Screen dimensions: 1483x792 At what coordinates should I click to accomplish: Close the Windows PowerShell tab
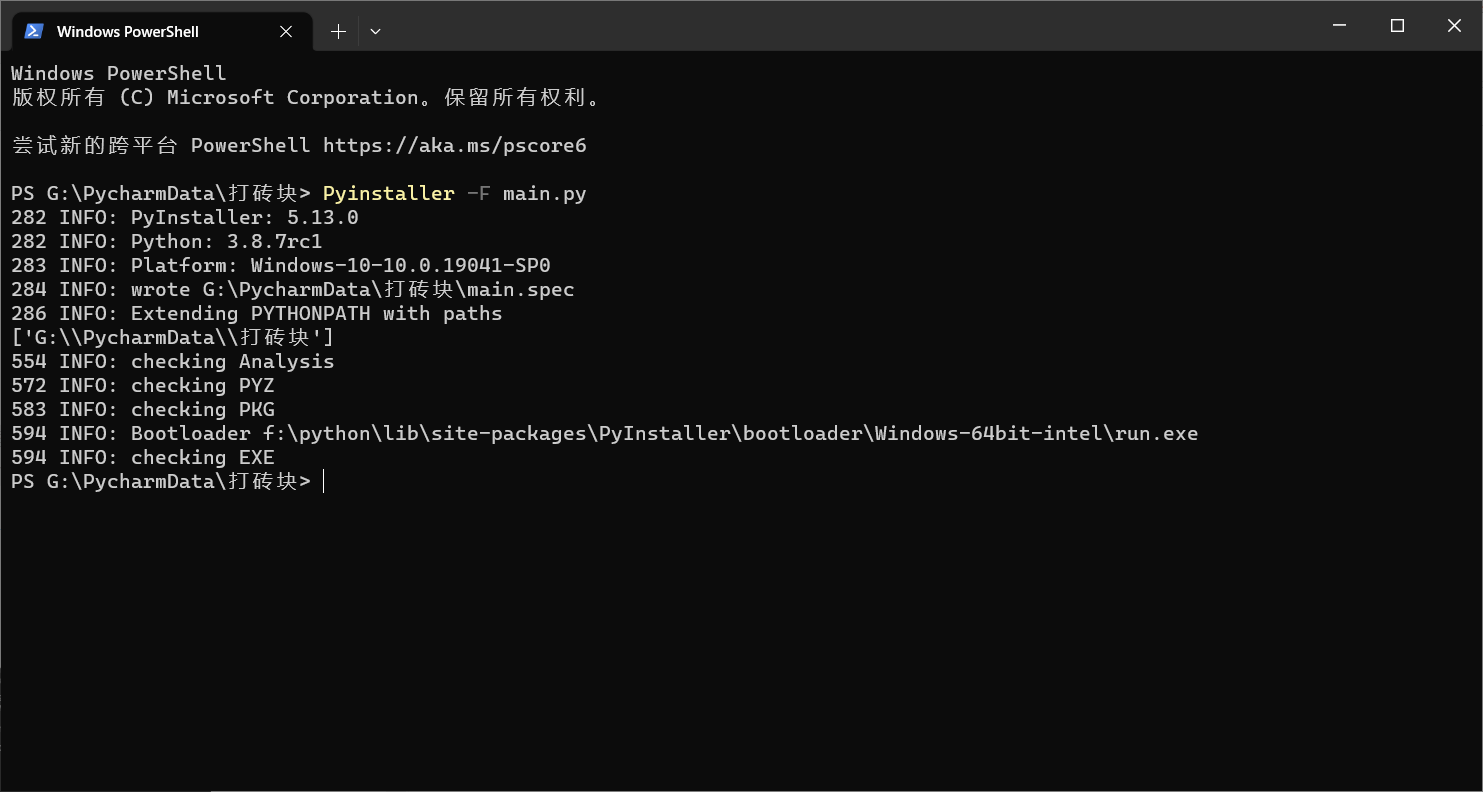[286, 31]
